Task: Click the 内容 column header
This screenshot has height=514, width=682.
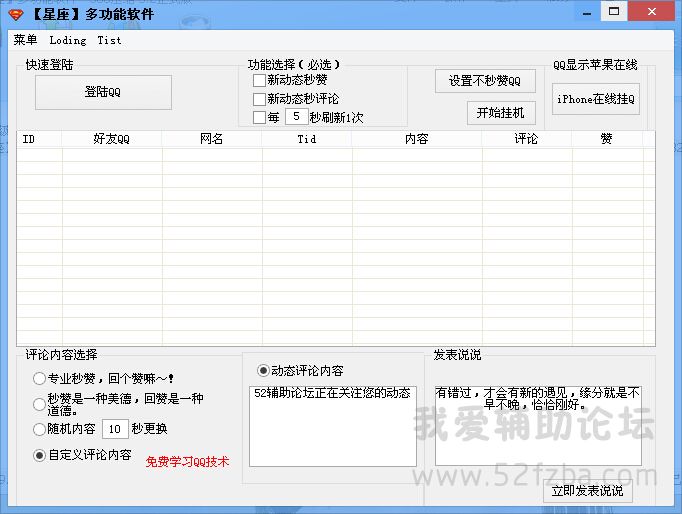Action: click(417, 139)
